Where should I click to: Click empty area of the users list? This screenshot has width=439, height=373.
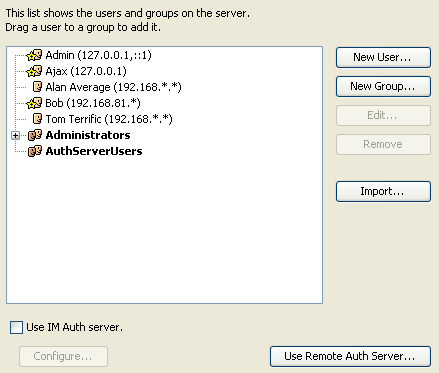[164, 230]
